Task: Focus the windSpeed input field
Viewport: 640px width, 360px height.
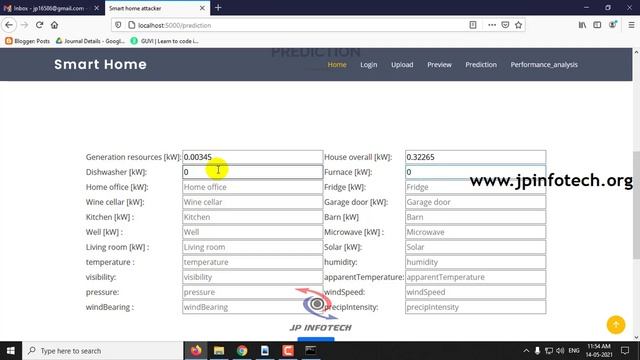Action: point(475,292)
